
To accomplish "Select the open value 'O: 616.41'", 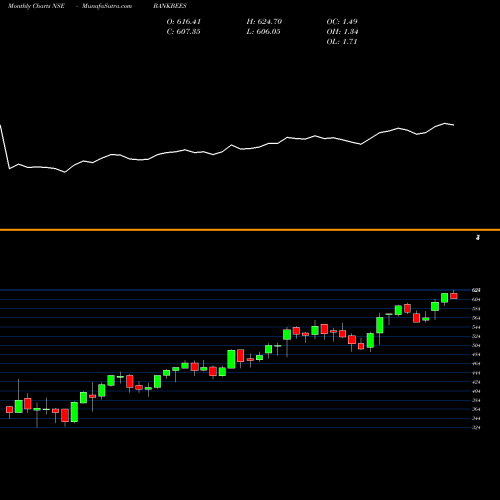I will [184, 22].
